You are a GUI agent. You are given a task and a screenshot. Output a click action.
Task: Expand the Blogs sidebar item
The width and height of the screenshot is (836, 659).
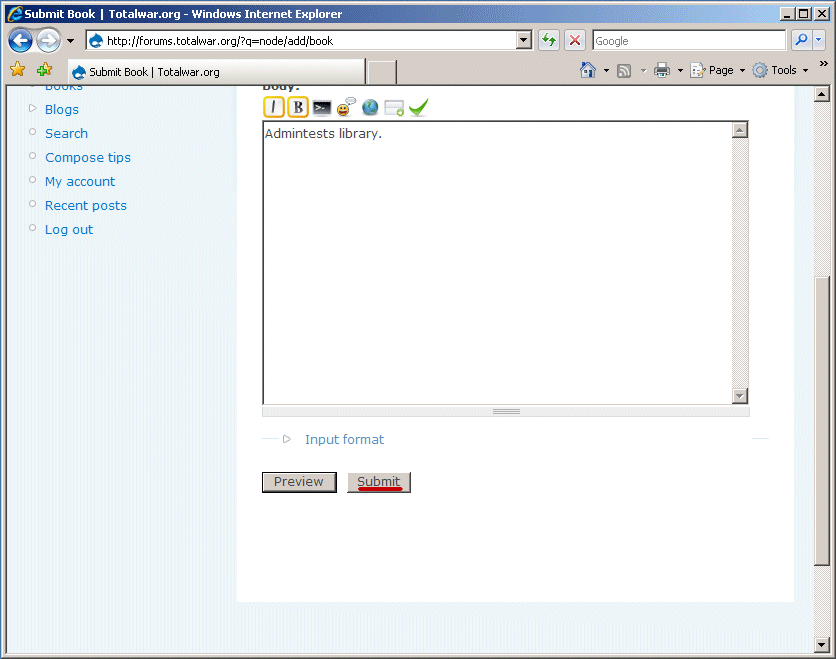pyautogui.click(x=33, y=108)
